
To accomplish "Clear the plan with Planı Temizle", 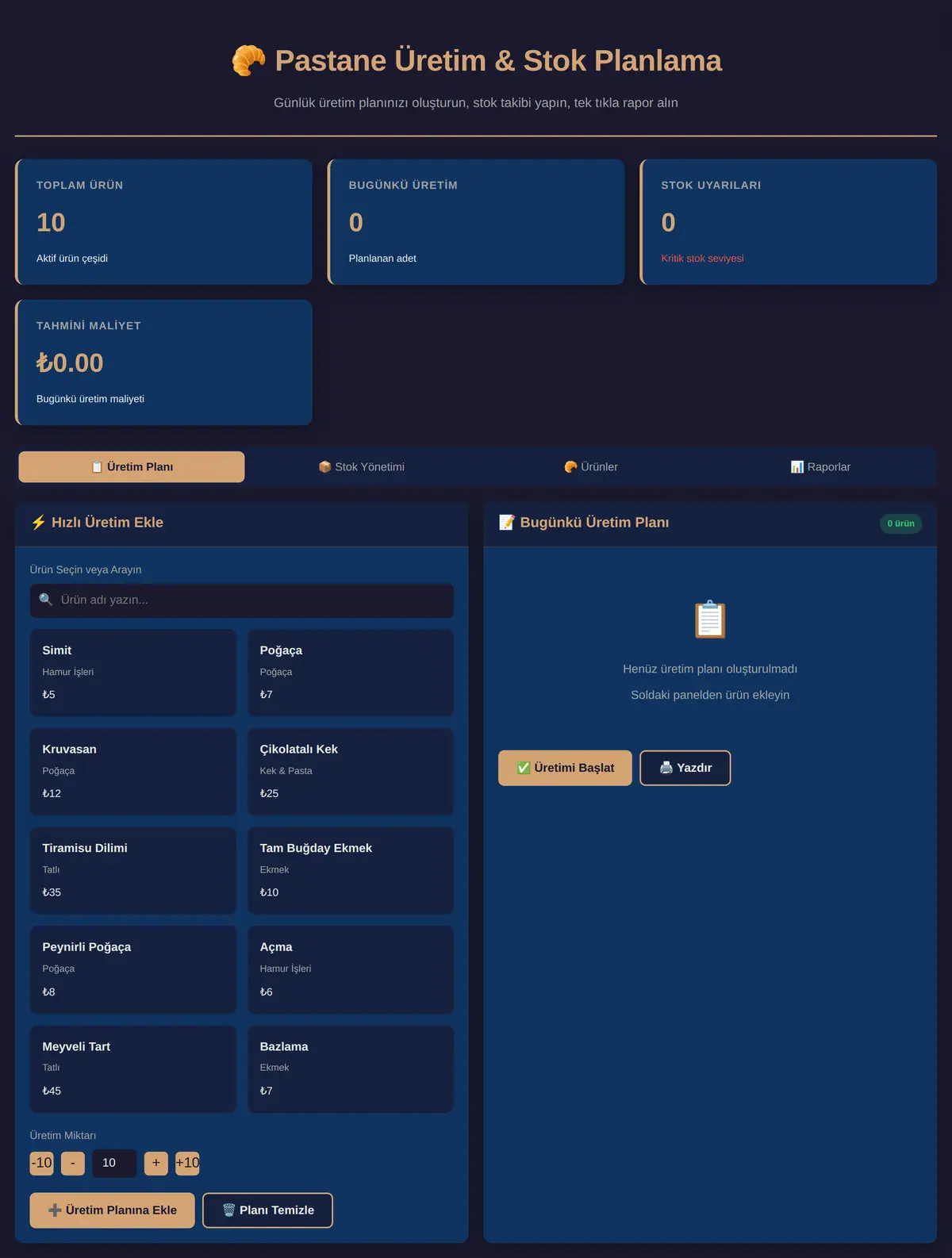I will [267, 1210].
